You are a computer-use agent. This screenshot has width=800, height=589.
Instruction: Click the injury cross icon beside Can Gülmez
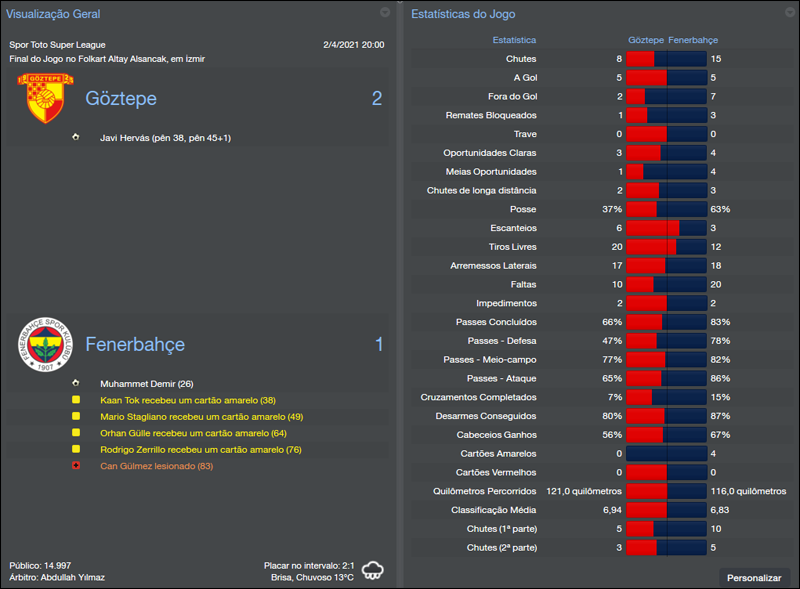click(x=77, y=466)
